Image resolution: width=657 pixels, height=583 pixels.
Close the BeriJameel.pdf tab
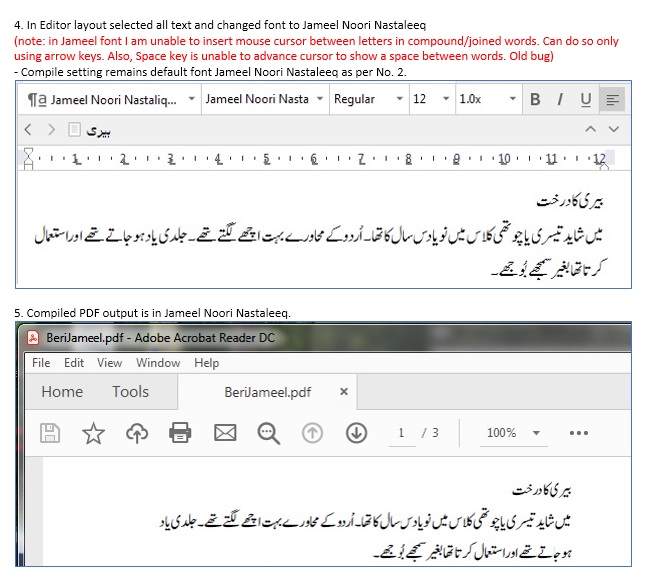coord(344,391)
